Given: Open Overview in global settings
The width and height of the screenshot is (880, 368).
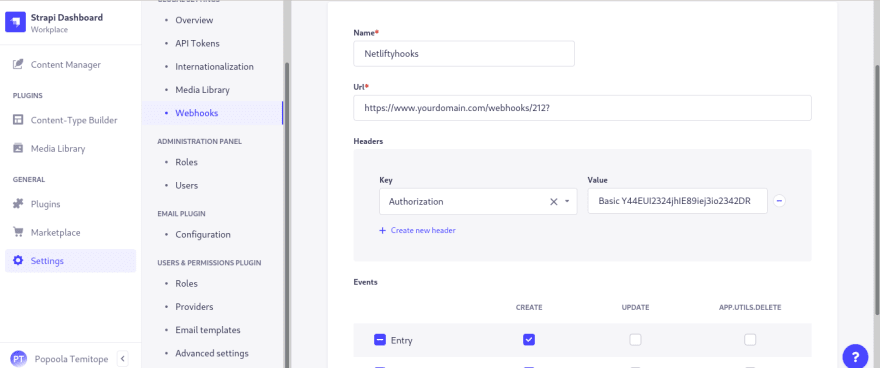Looking at the screenshot, I should click(x=194, y=20).
